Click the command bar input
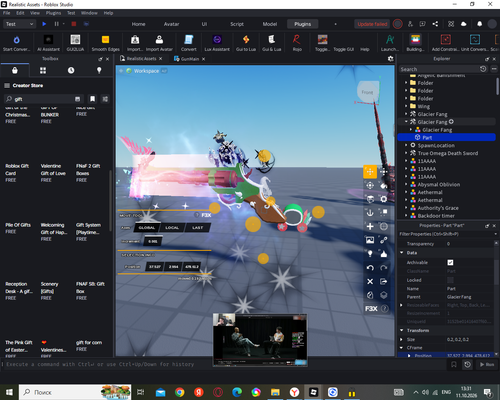Image resolution: width=500 pixels, height=400 pixels. (x=224, y=364)
